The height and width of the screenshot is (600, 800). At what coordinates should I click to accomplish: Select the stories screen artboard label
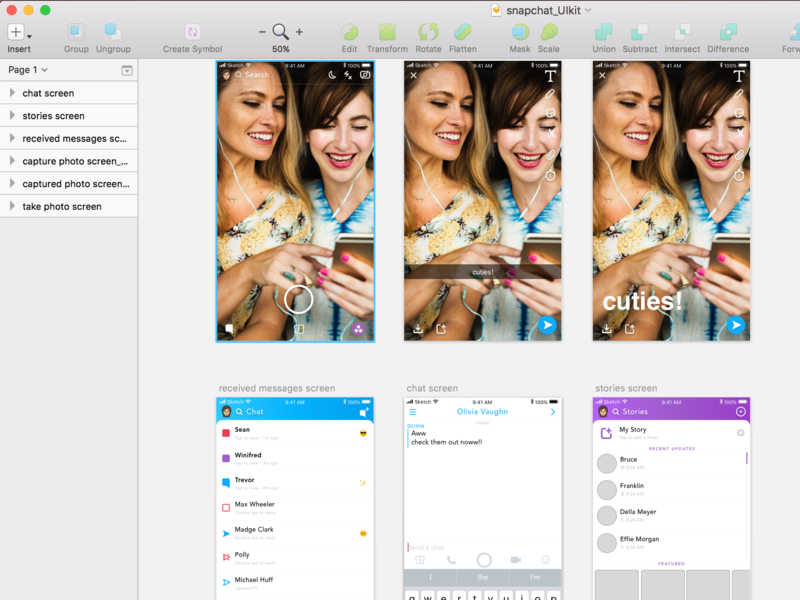(x=626, y=388)
